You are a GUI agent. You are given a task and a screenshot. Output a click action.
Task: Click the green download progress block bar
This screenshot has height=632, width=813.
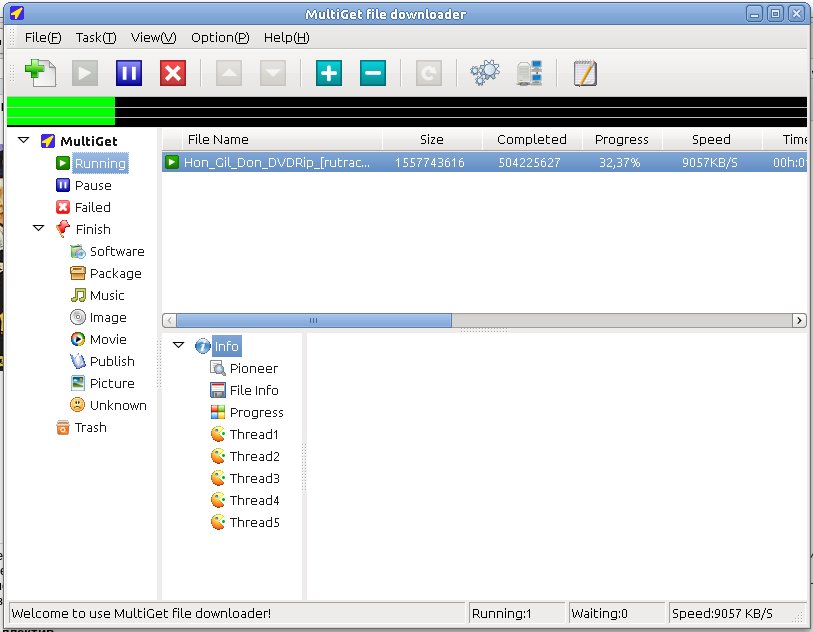(60, 110)
